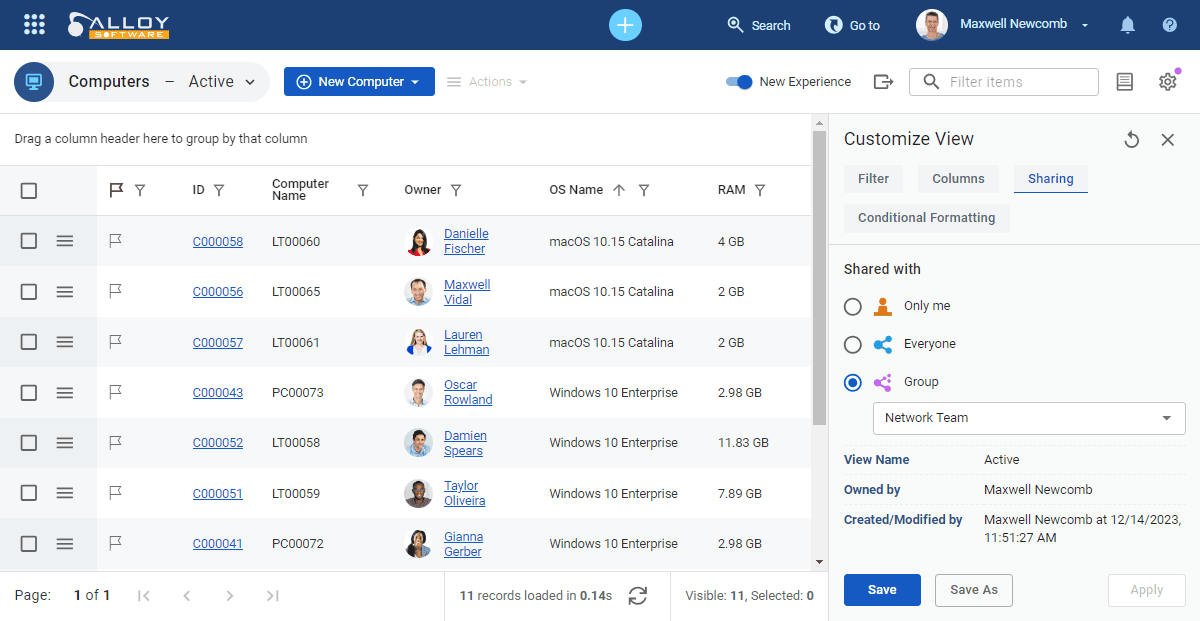Click the LT00058 computer name cell
Viewport: 1200px width, 621px height.
point(296,442)
